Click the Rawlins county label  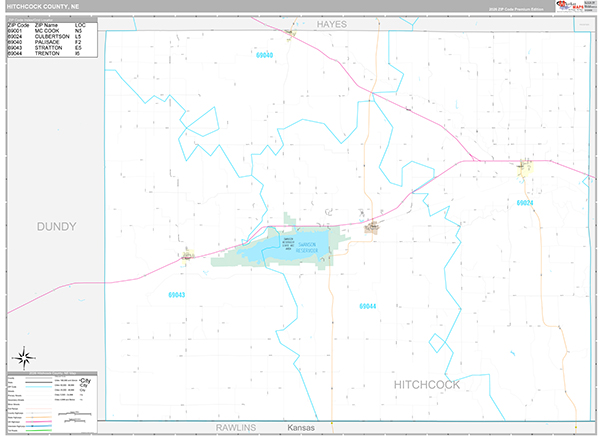[x=237, y=427]
